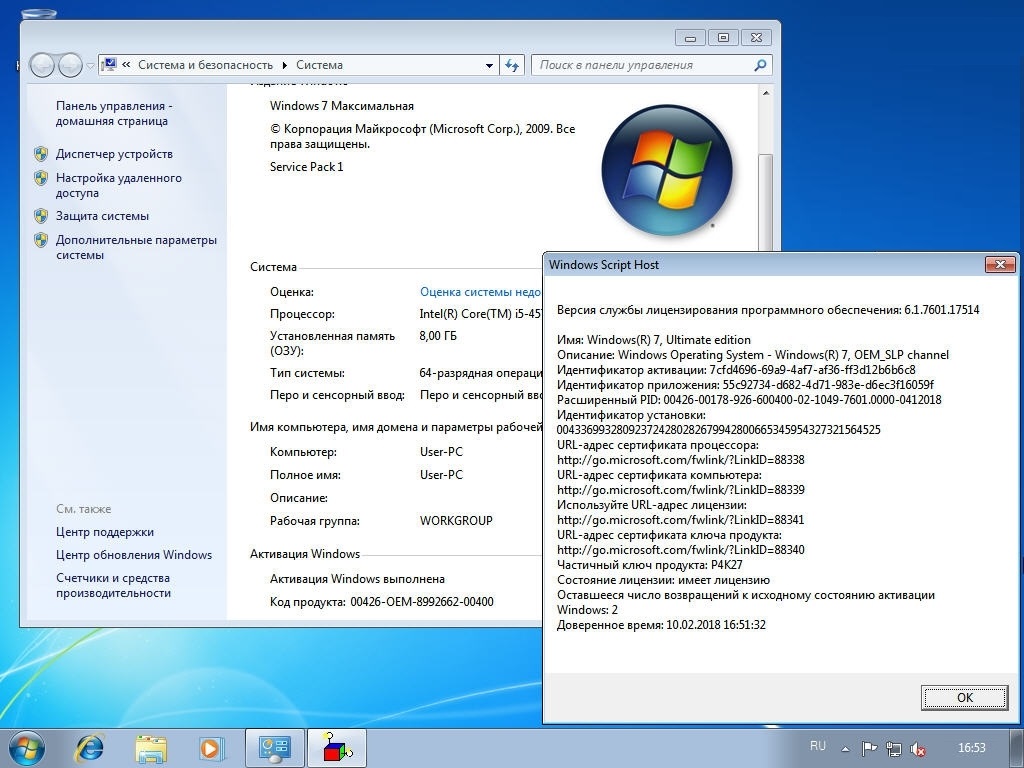Open Internet Explorer from the taskbar
The height and width of the screenshot is (768, 1024).
90,747
